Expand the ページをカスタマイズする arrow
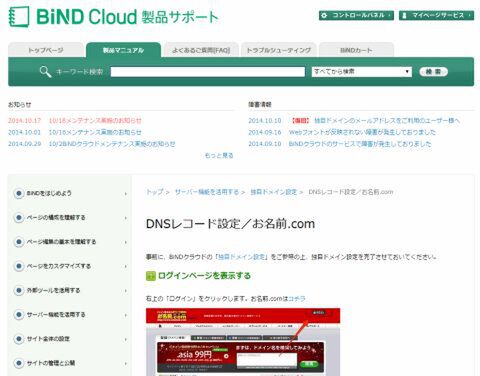The width and height of the screenshot is (480, 376). pos(126,266)
